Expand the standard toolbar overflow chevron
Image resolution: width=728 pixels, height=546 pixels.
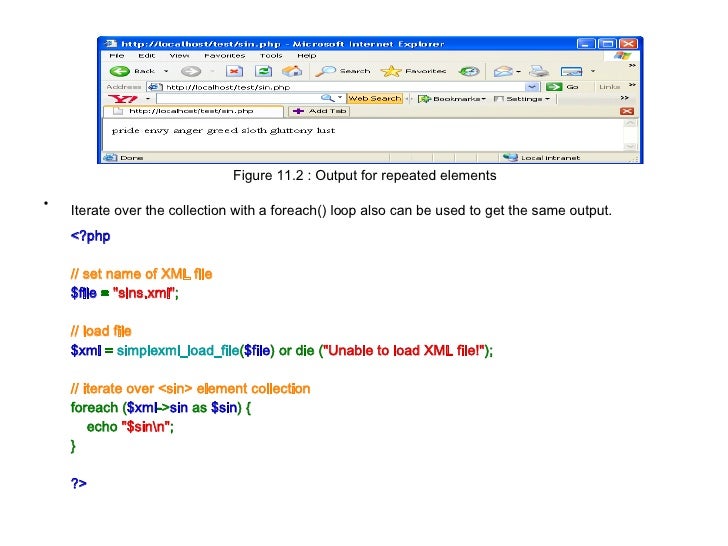pyautogui.click(x=632, y=65)
